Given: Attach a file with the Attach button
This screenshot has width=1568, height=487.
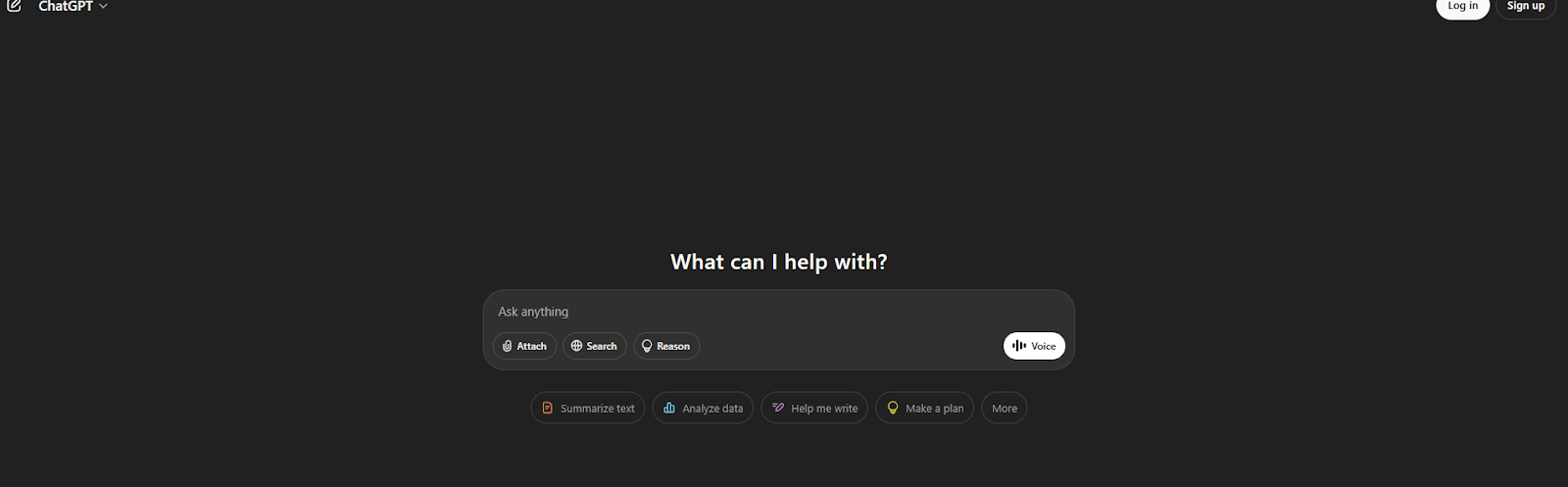Looking at the screenshot, I should (525, 346).
